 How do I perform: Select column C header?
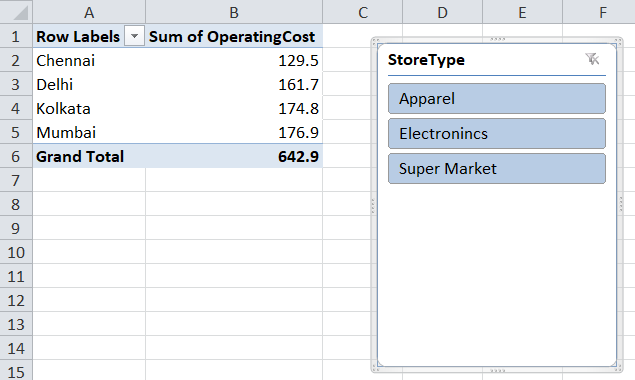[x=362, y=12]
